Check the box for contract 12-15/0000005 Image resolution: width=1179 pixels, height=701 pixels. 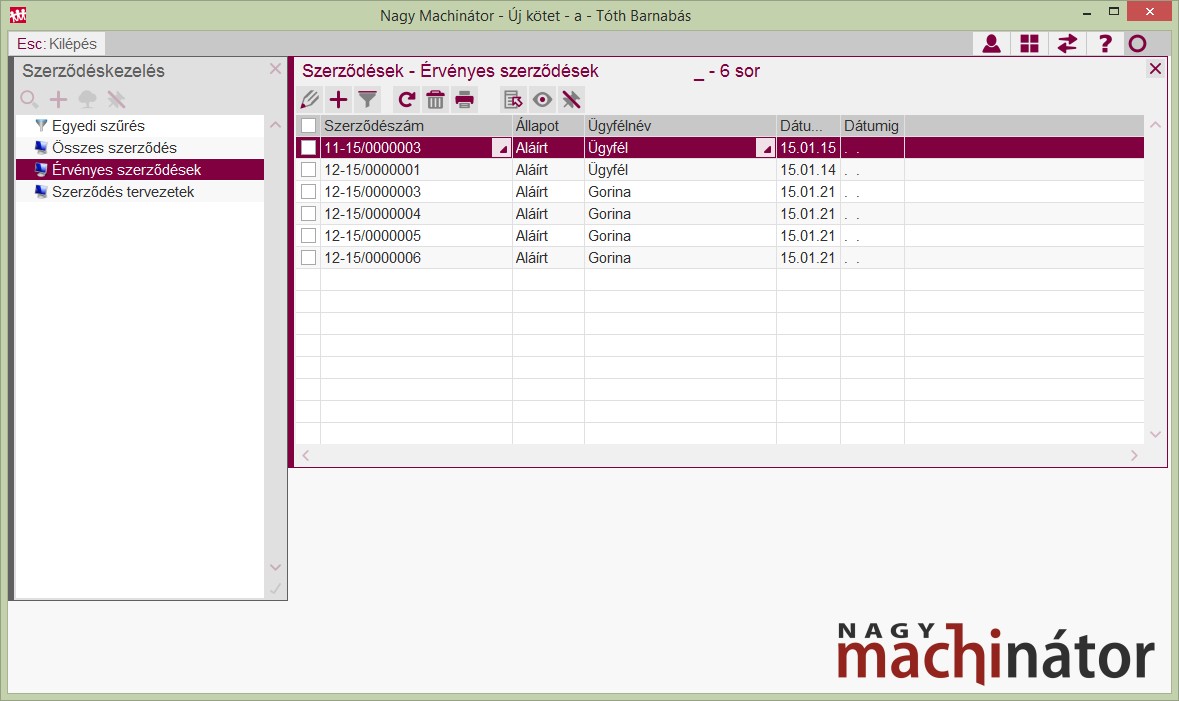pos(308,235)
